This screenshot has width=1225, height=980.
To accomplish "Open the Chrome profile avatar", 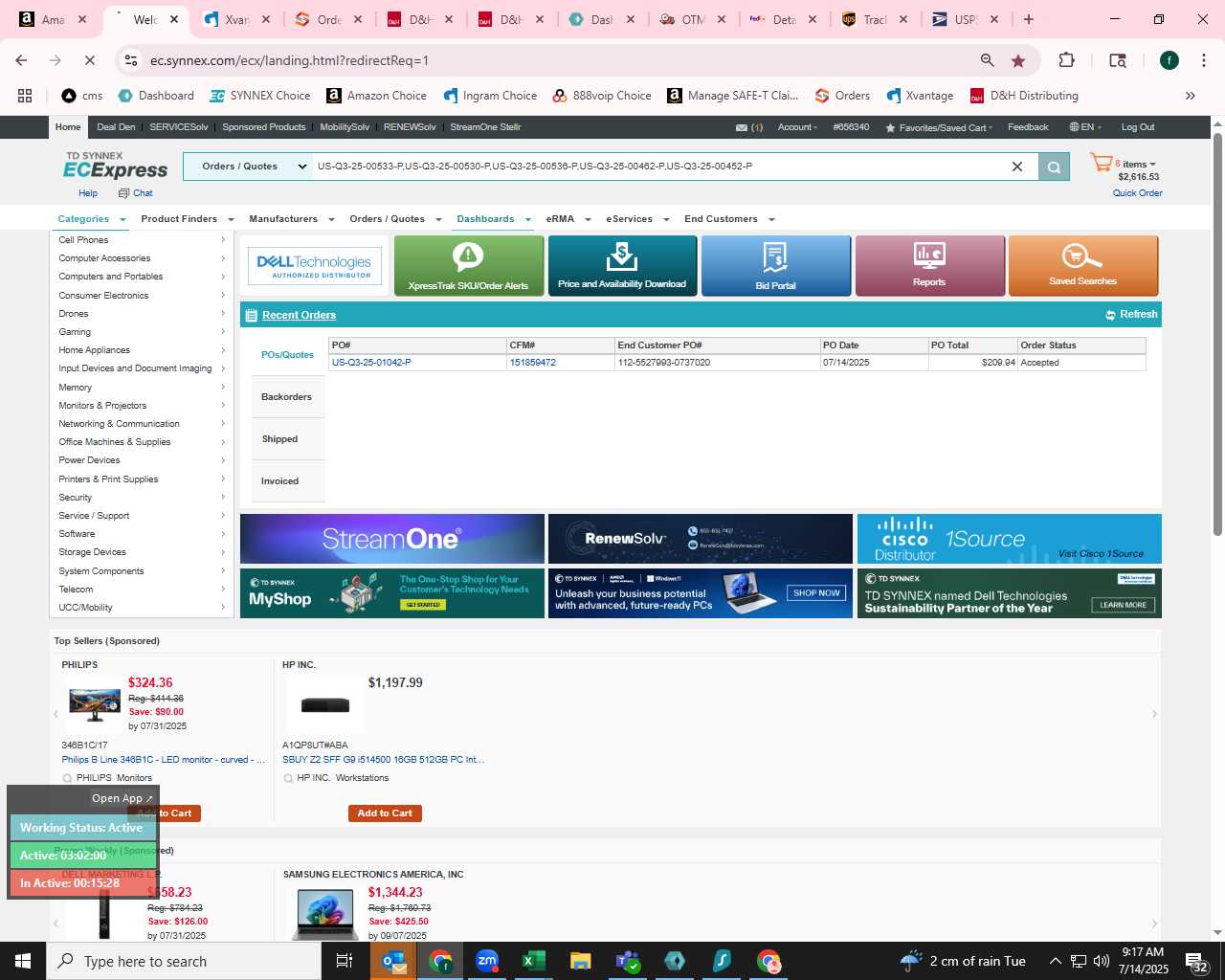I will [x=1169, y=60].
